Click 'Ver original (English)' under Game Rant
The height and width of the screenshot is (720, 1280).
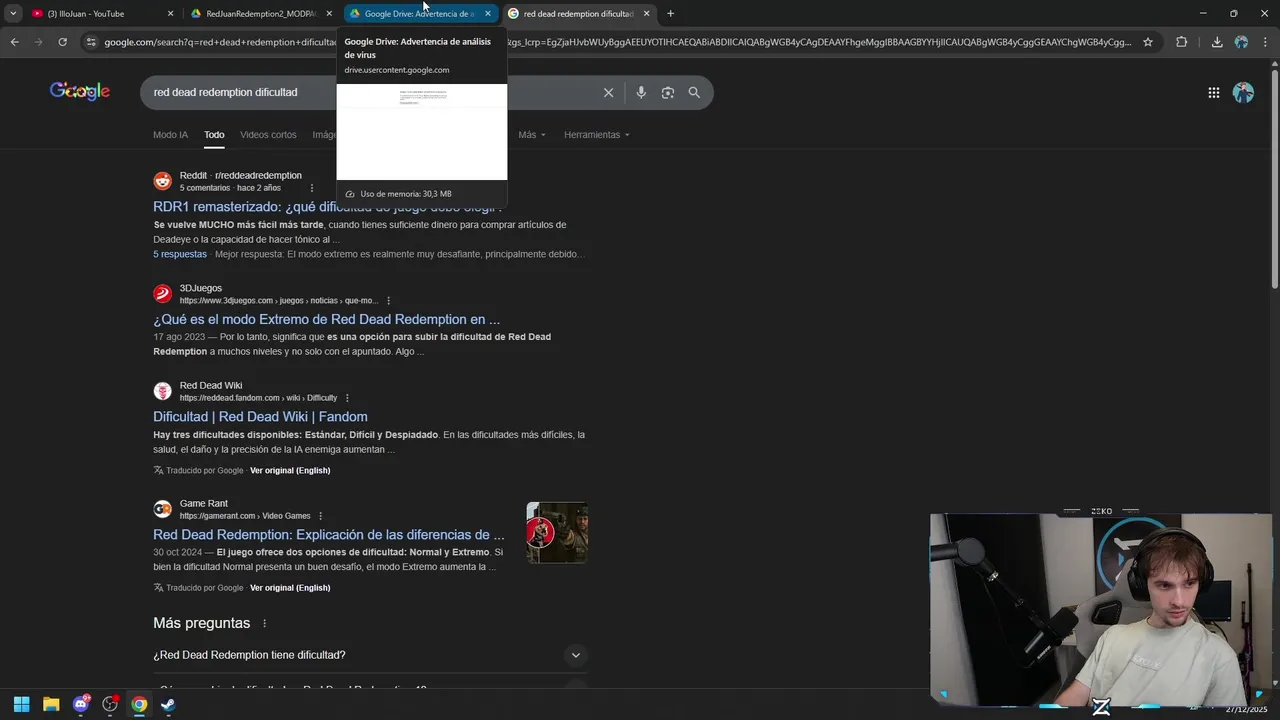click(290, 588)
